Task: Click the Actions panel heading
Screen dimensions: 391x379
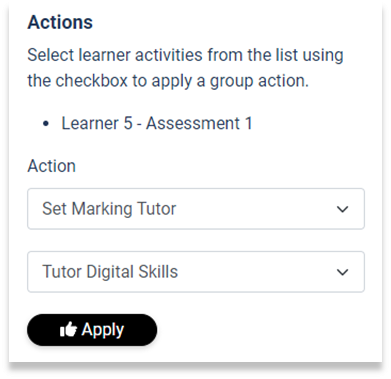Action: click(60, 22)
